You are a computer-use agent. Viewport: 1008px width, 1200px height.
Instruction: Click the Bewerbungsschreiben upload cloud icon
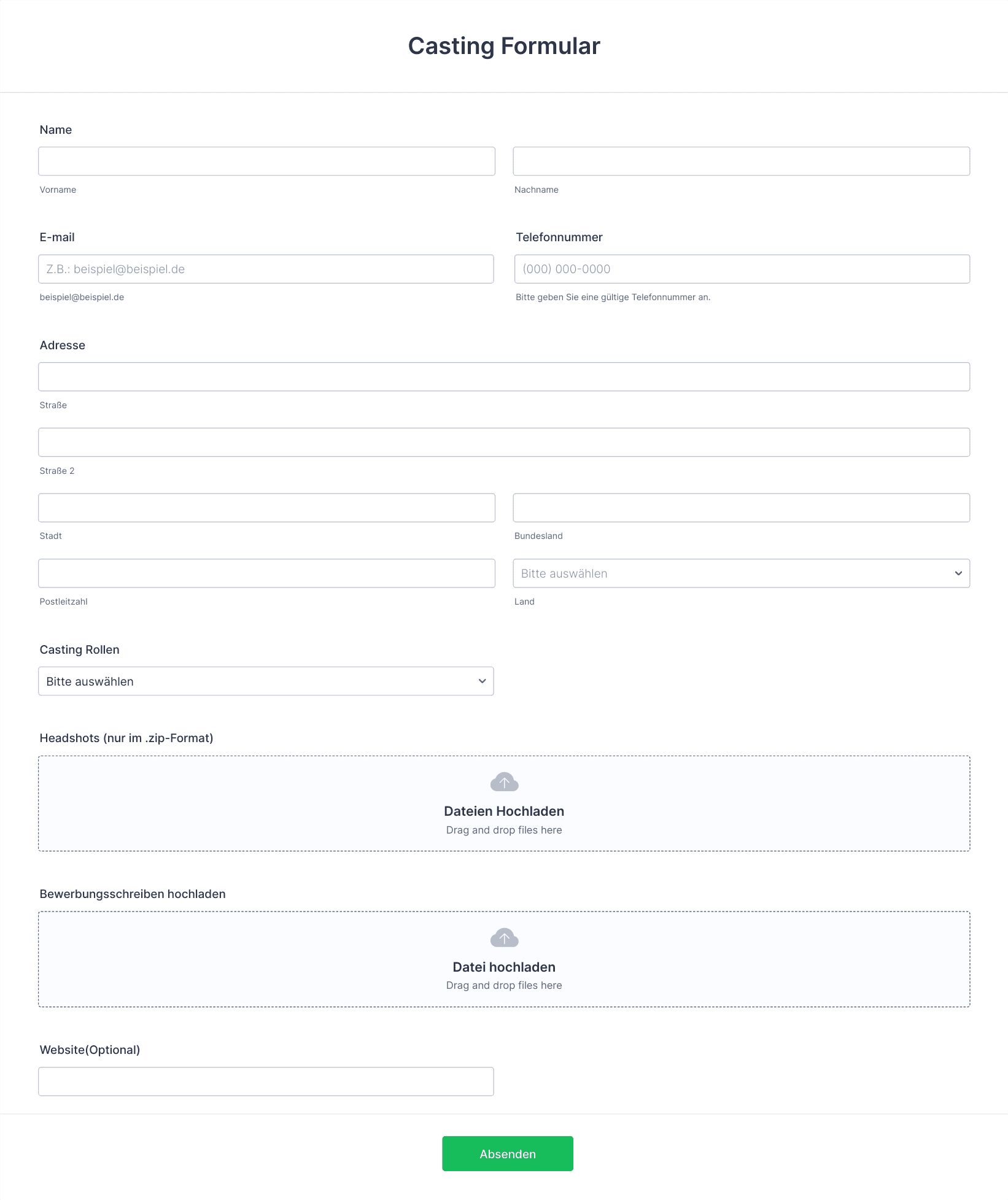point(504,937)
